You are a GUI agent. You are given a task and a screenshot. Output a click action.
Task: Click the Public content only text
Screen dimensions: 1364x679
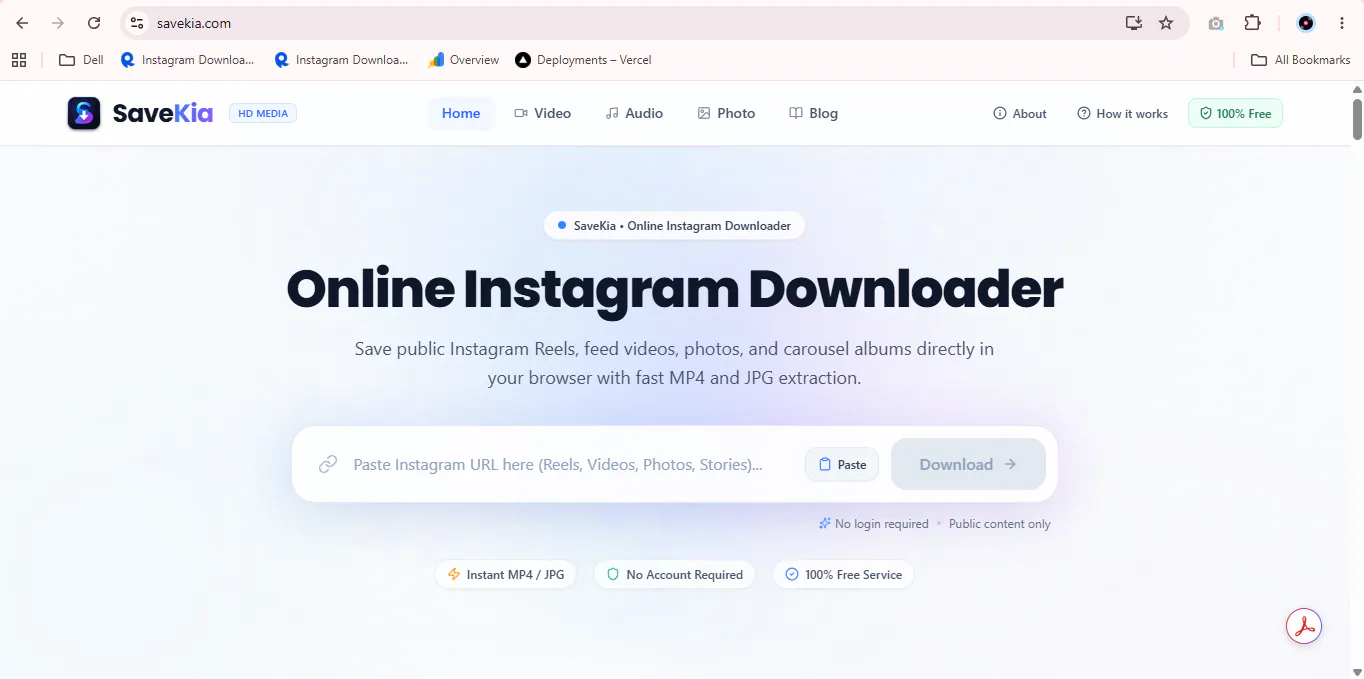click(1000, 524)
